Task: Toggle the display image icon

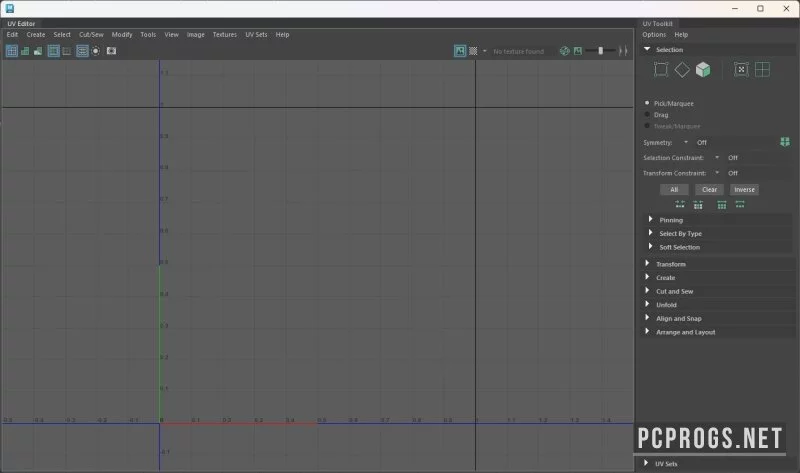Action: 460,51
